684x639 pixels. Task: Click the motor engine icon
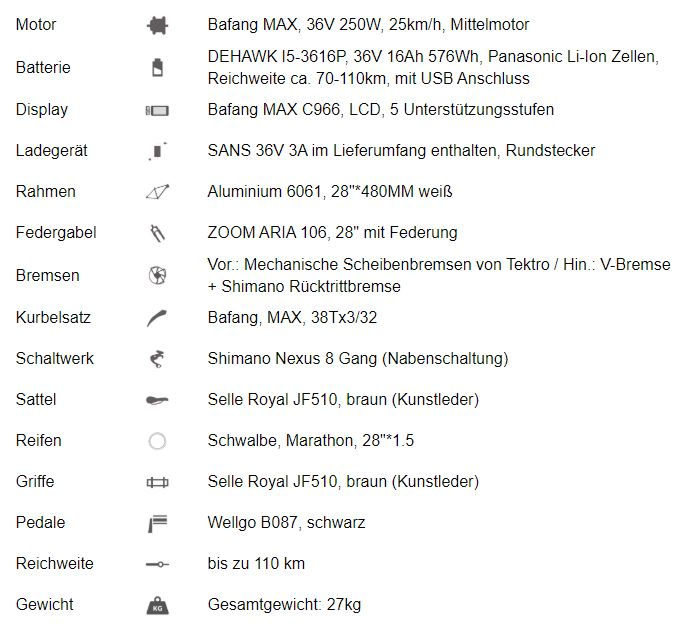(157, 25)
